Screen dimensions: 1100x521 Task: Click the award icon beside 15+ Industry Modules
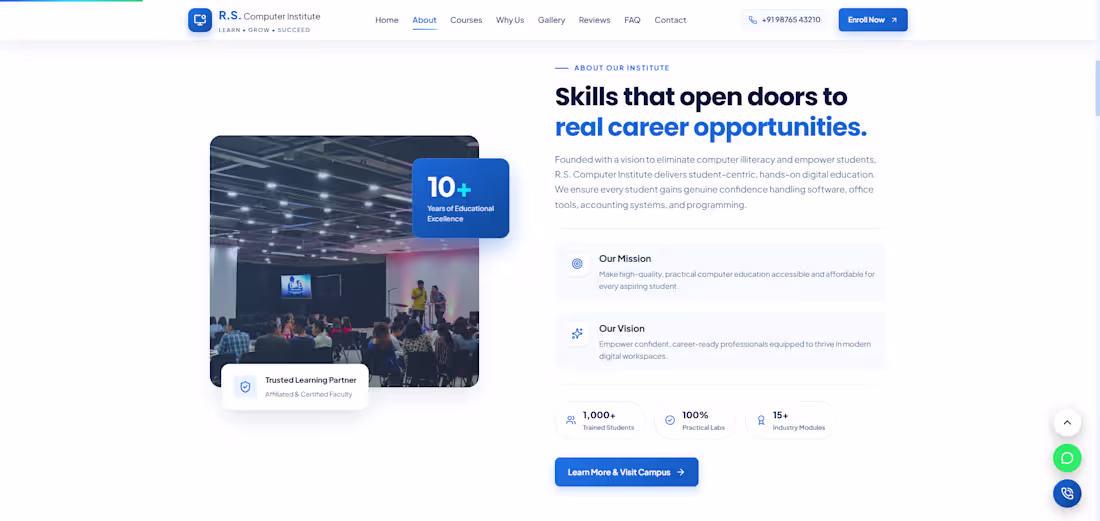[761, 420]
